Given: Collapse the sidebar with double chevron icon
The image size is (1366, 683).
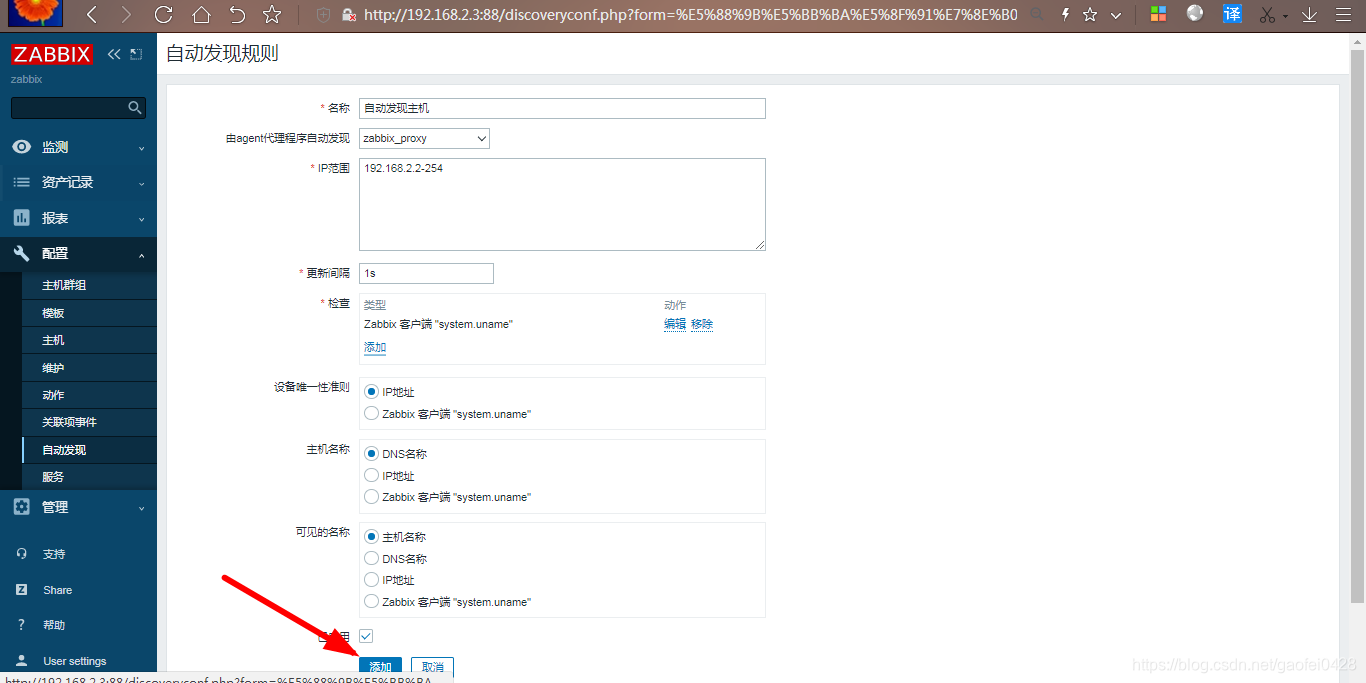Looking at the screenshot, I should coord(114,54).
